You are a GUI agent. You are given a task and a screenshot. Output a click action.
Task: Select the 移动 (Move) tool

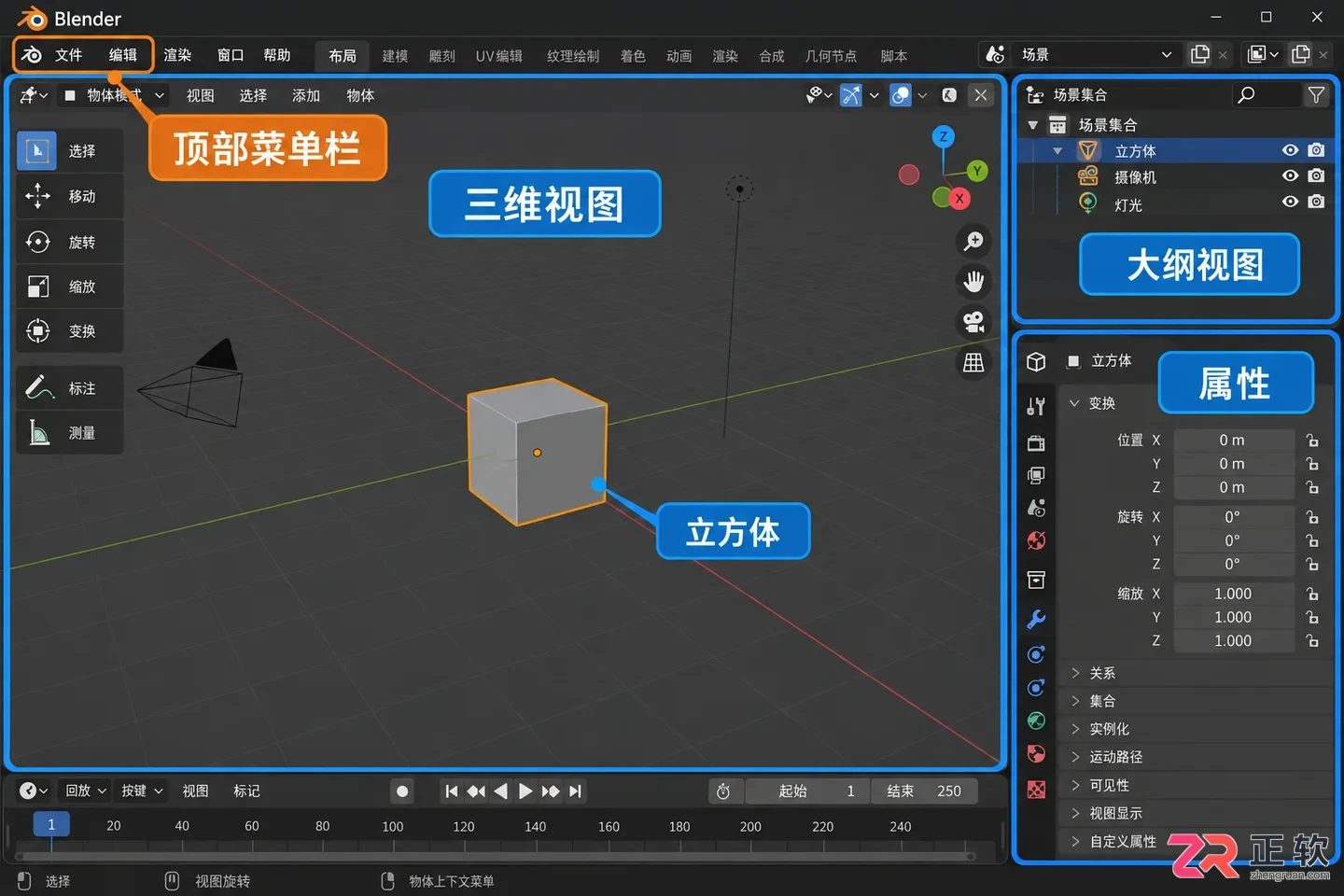click(69, 196)
